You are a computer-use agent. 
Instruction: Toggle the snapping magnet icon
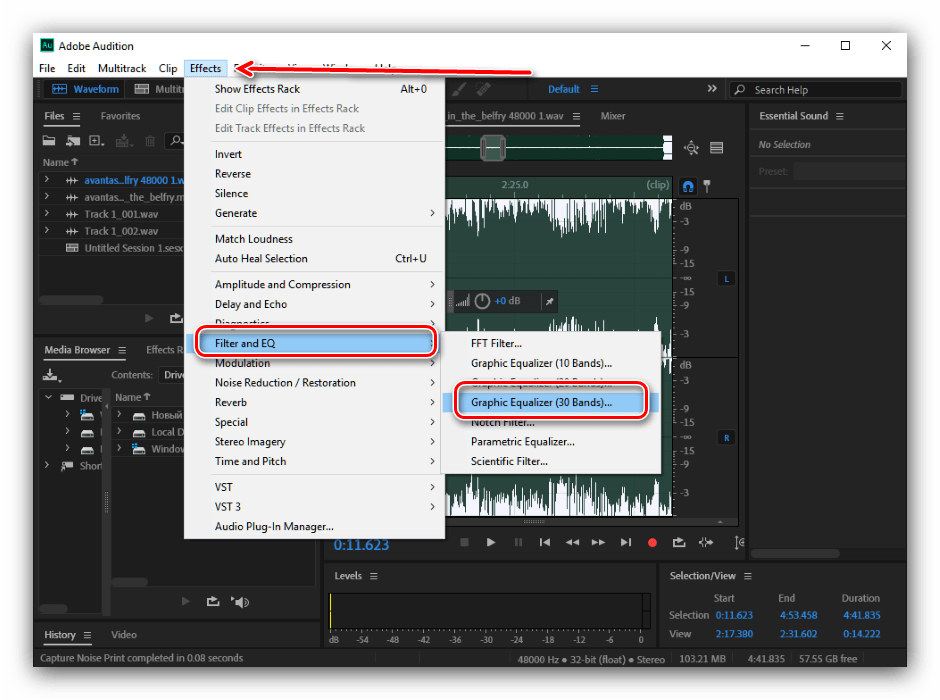coord(688,186)
